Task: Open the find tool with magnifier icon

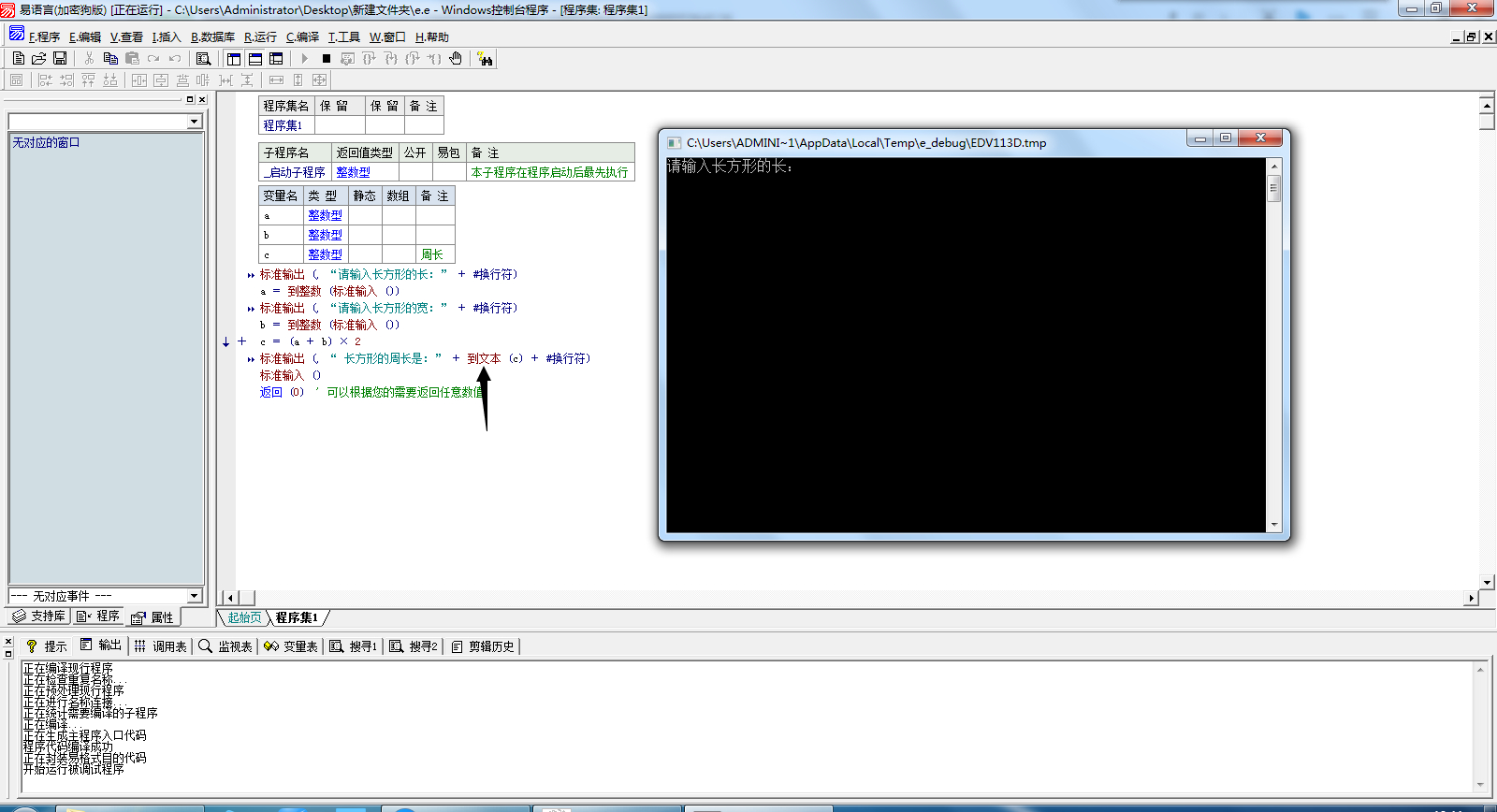Action: 203,59
